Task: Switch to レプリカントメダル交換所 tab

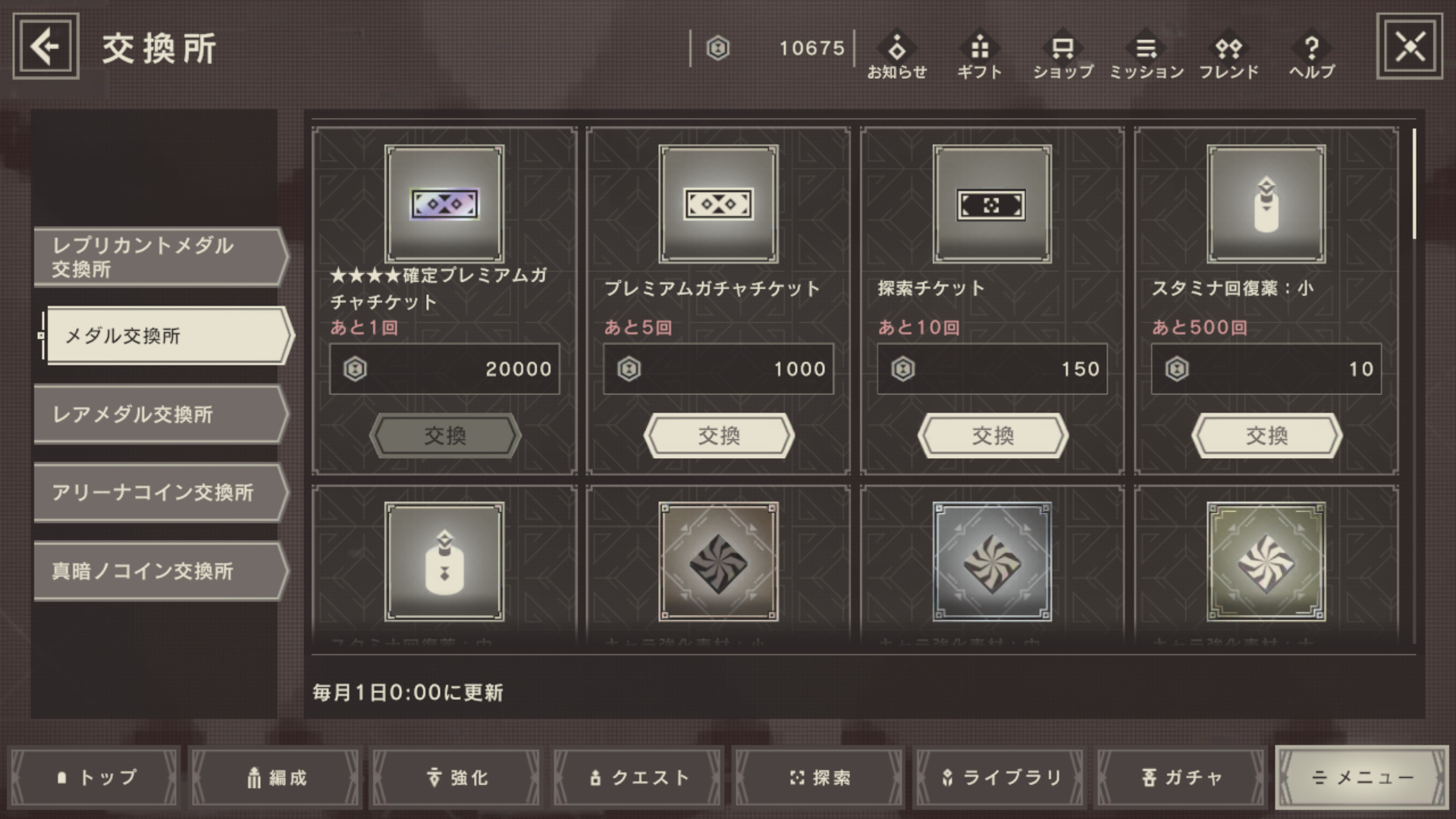Action: click(x=161, y=256)
